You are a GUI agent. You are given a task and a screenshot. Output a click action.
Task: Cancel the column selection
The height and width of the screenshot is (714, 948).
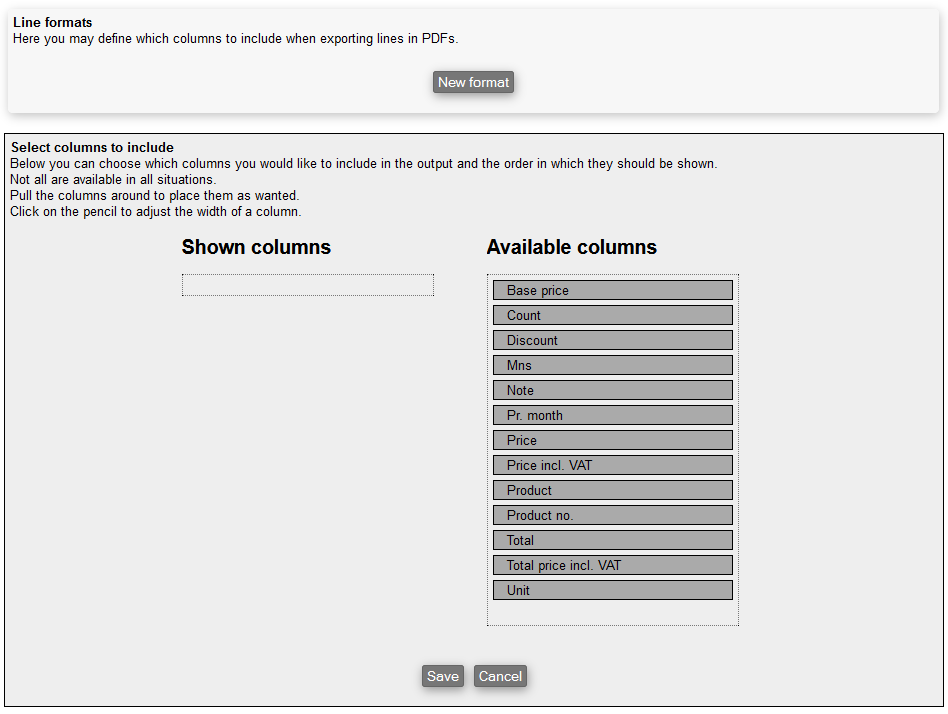(500, 676)
